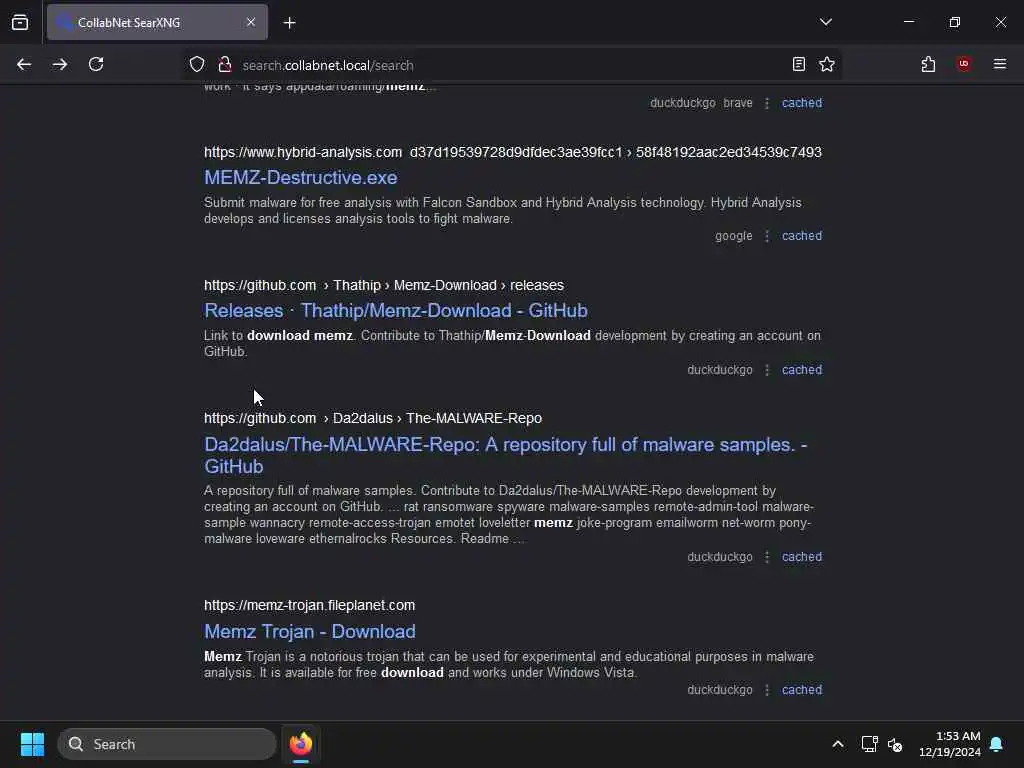Expand options menu for MEMZ-Destructive.exe result
Image resolution: width=1024 pixels, height=768 pixels.
pos(767,236)
